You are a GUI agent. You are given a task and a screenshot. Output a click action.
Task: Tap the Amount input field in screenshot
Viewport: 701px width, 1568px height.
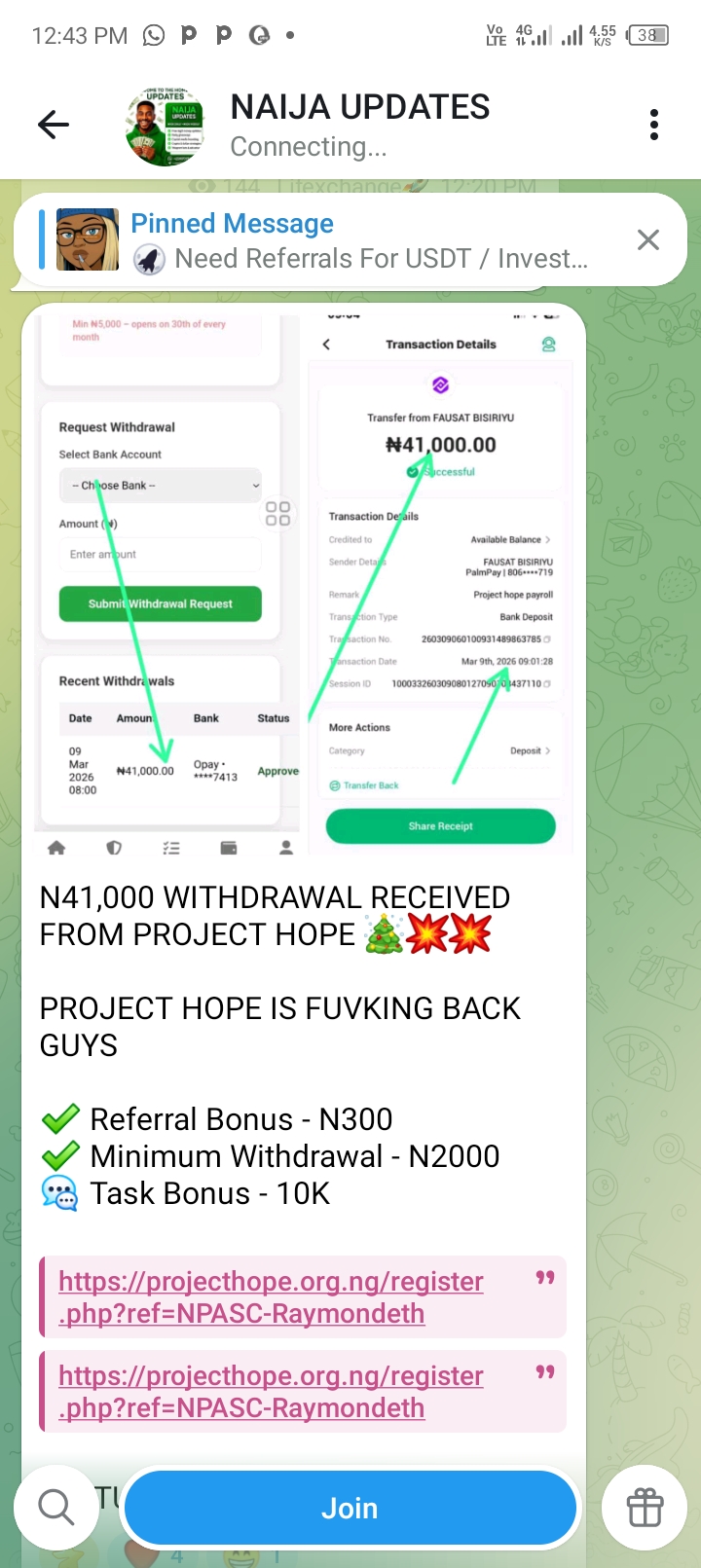(x=161, y=555)
